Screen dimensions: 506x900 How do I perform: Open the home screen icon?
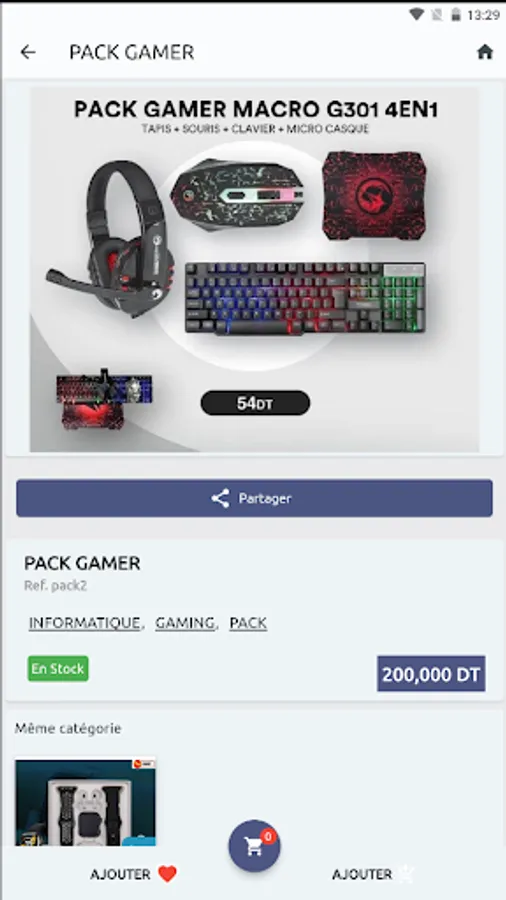click(485, 52)
